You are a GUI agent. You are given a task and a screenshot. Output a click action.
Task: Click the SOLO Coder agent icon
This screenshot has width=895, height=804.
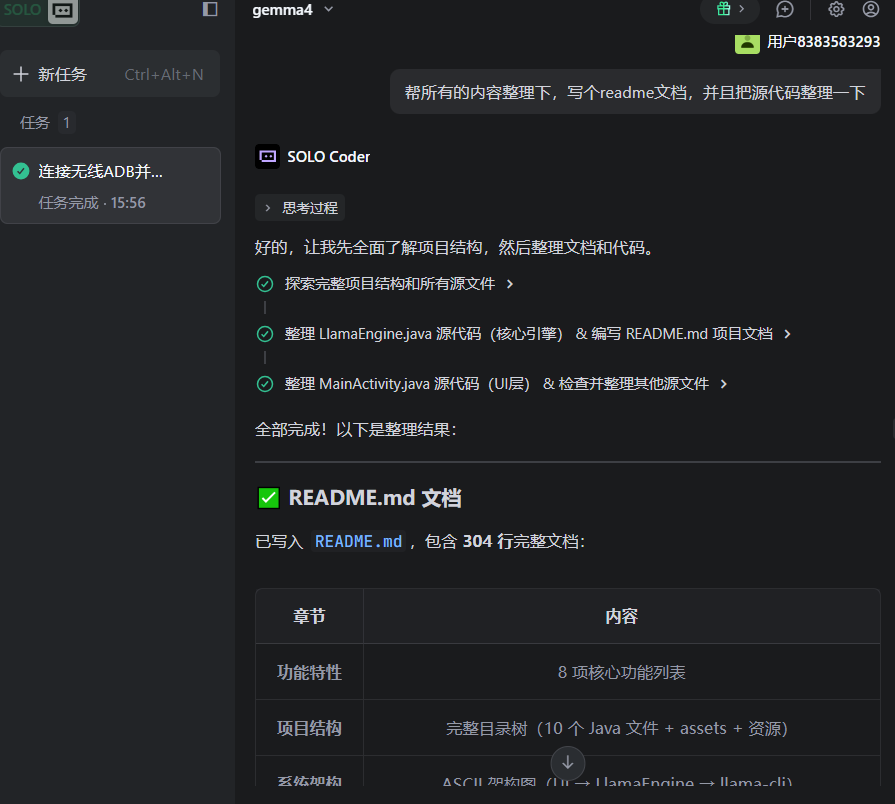click(x=267, y=156)
